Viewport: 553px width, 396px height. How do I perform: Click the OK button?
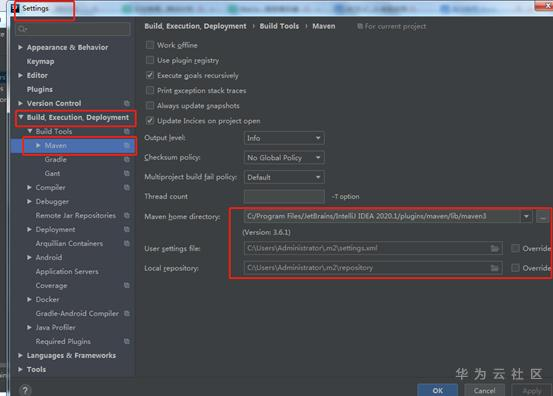point(438,390)
